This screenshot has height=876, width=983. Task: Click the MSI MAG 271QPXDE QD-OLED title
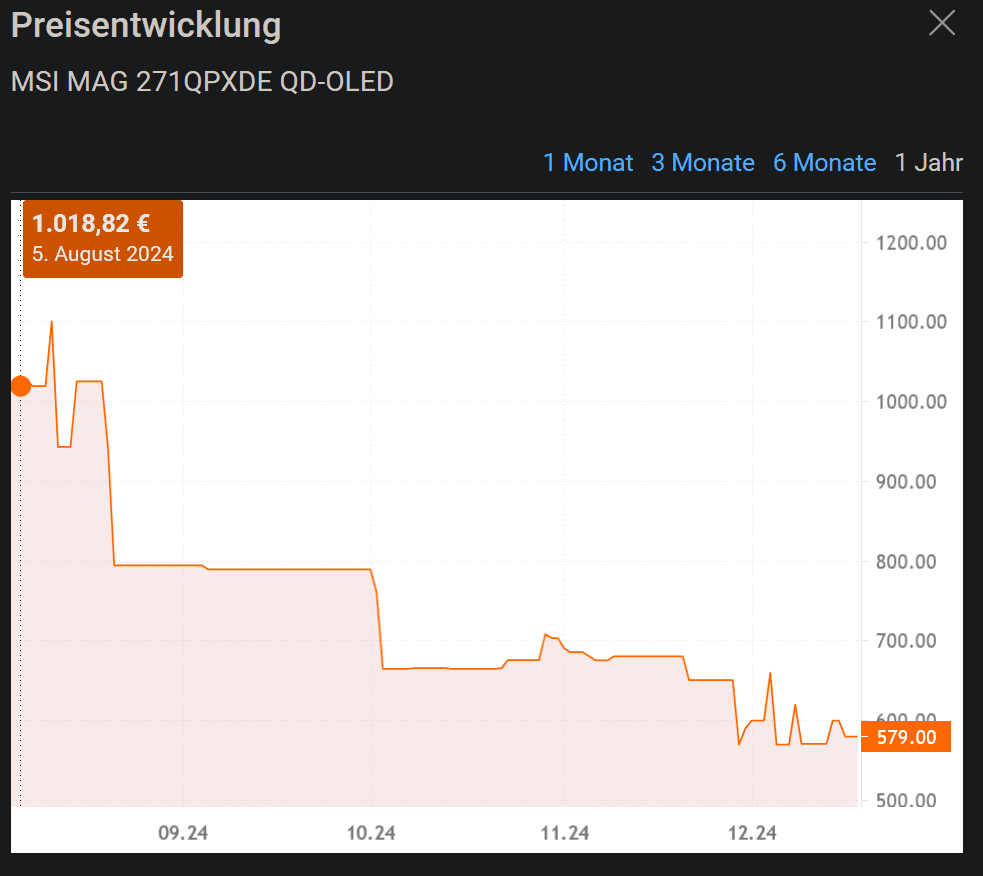click(202, 82)
